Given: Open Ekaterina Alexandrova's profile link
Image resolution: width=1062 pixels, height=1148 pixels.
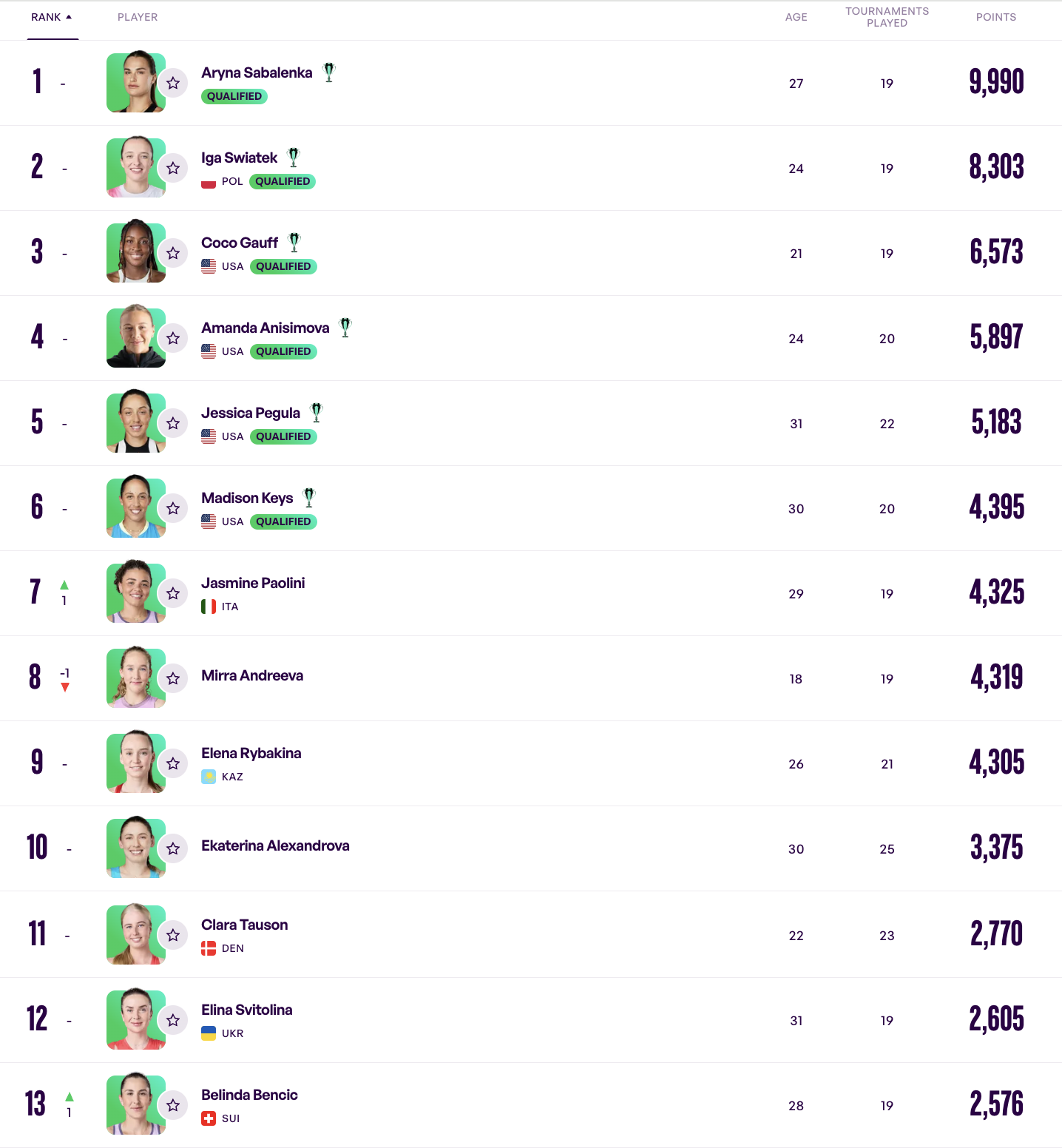Looking at the screenshot, I should 275,845.
